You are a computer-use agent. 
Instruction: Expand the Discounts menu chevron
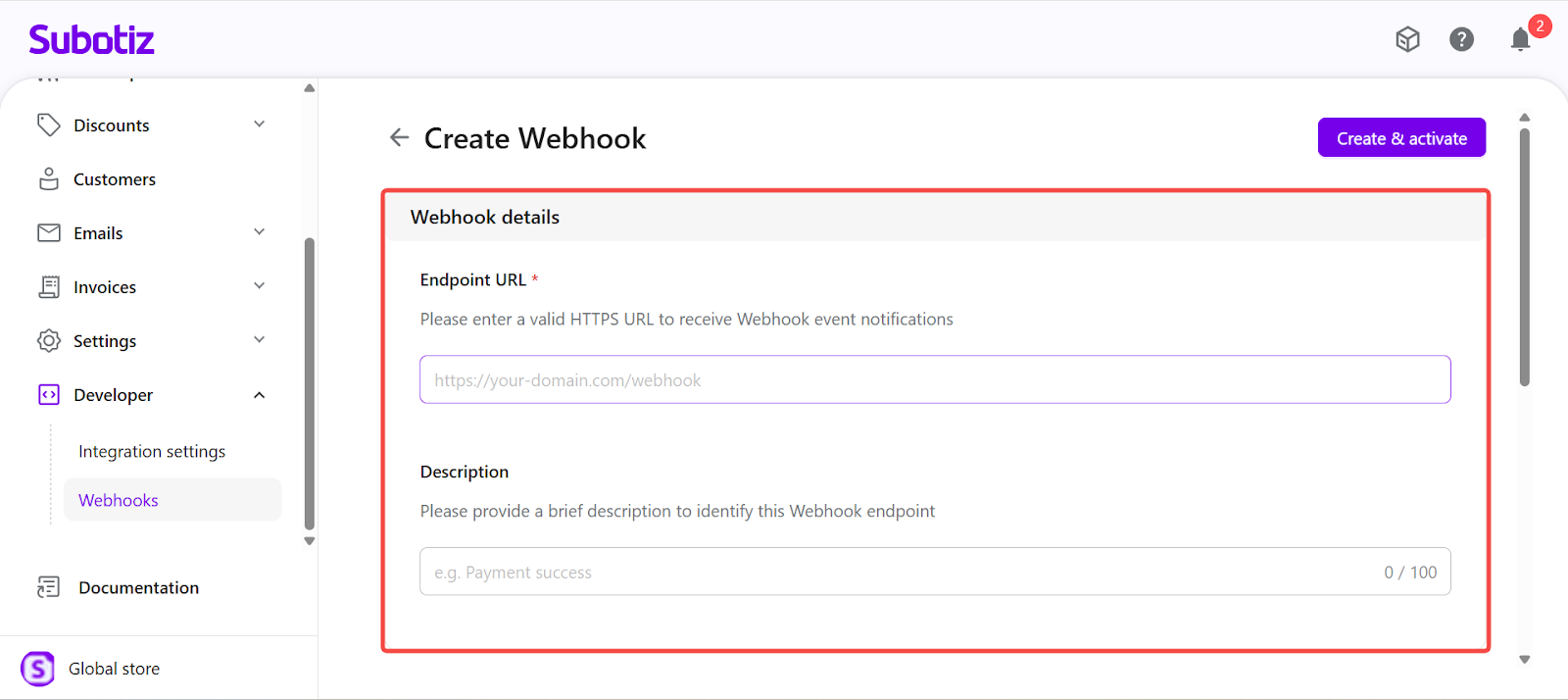coord(260,125)
